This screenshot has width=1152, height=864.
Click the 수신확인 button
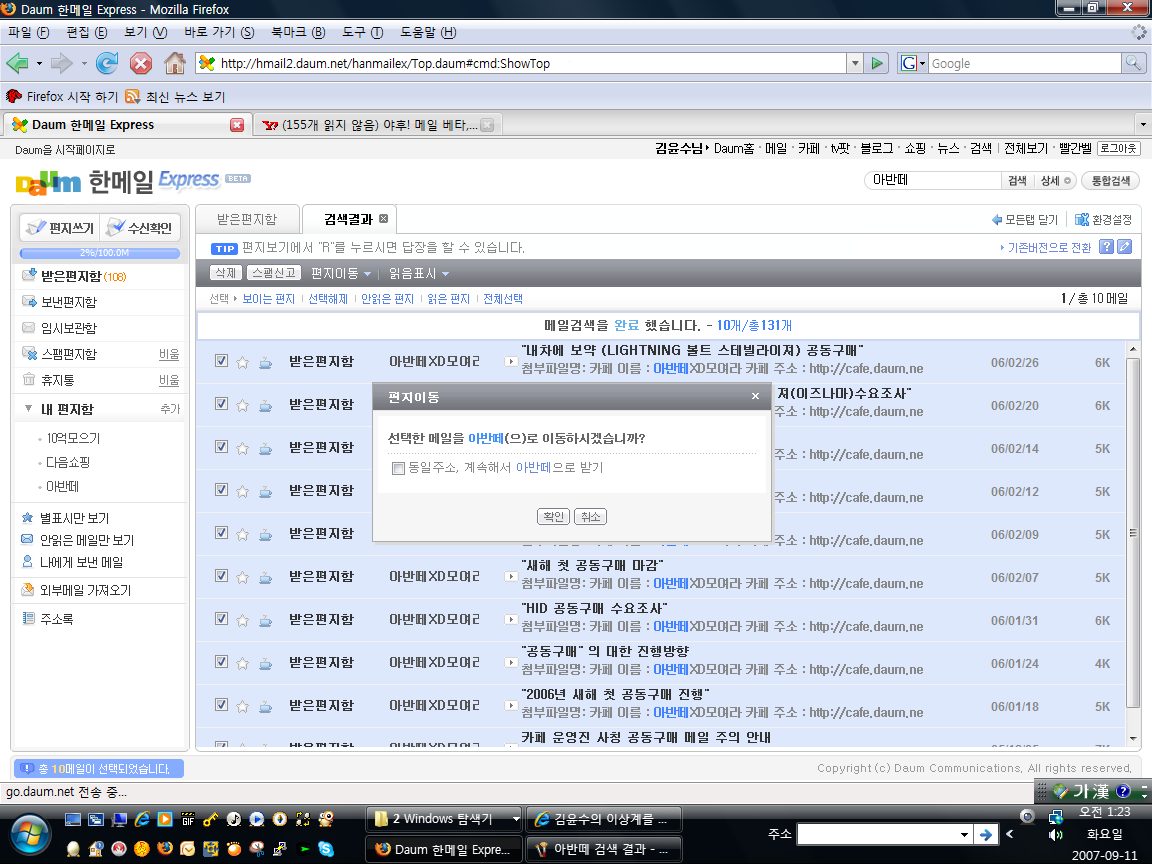[x=140, y=228]
